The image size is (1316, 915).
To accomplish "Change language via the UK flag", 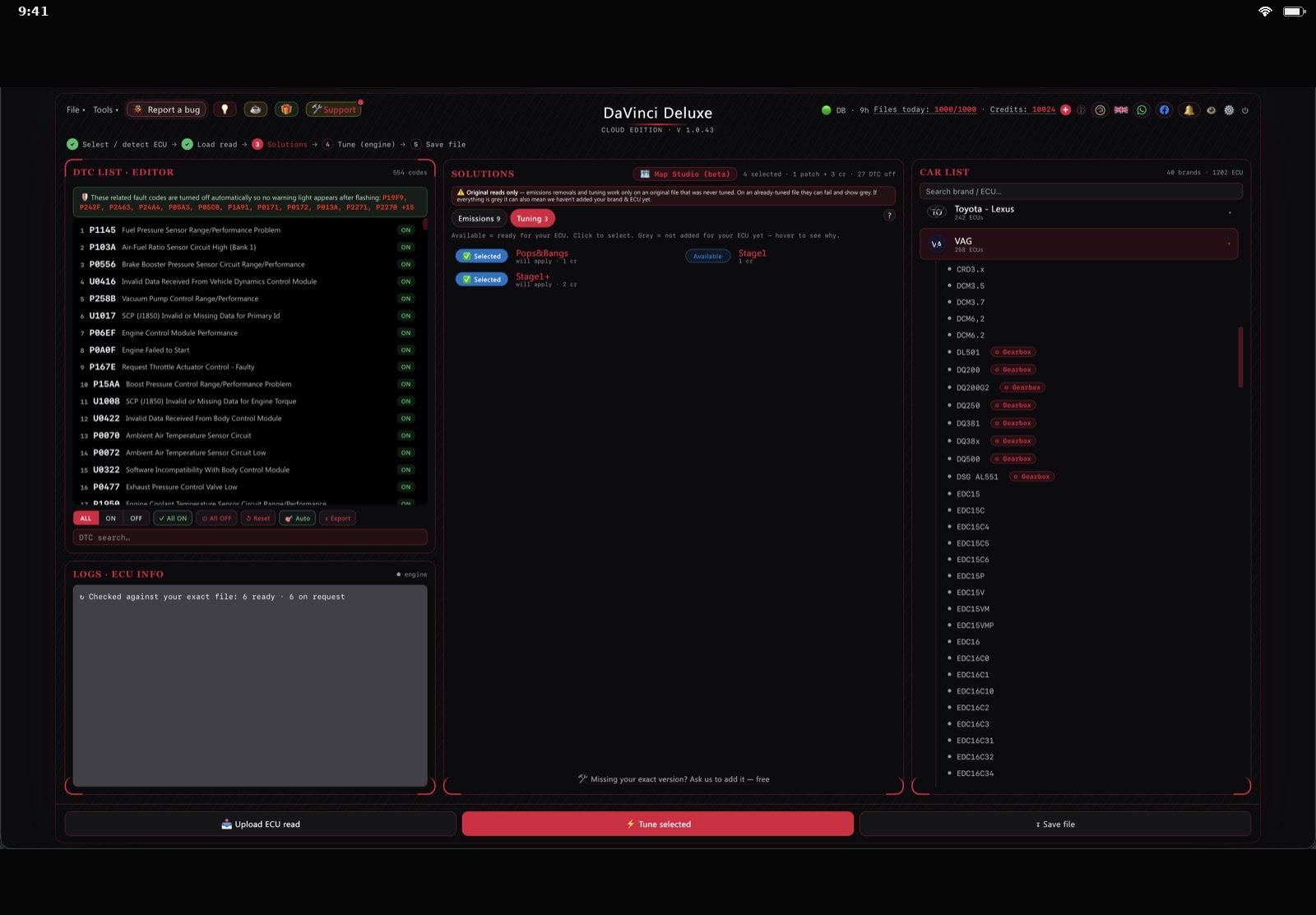I will [1121, 109].
